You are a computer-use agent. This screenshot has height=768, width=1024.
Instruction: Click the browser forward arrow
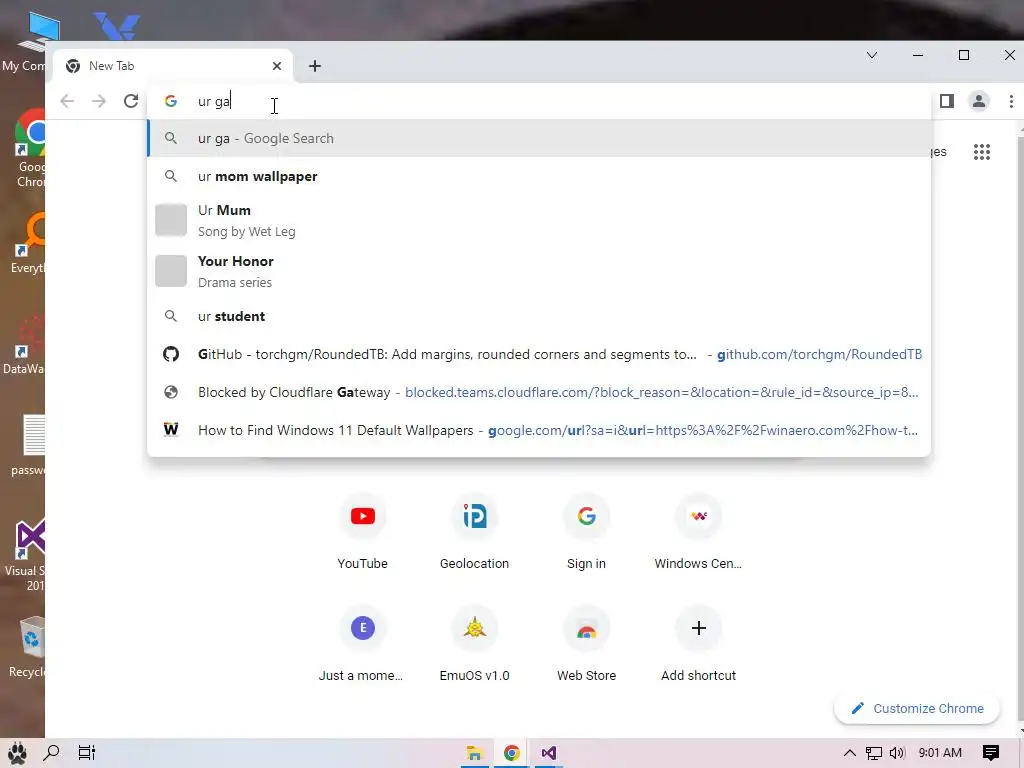(99, 101)
